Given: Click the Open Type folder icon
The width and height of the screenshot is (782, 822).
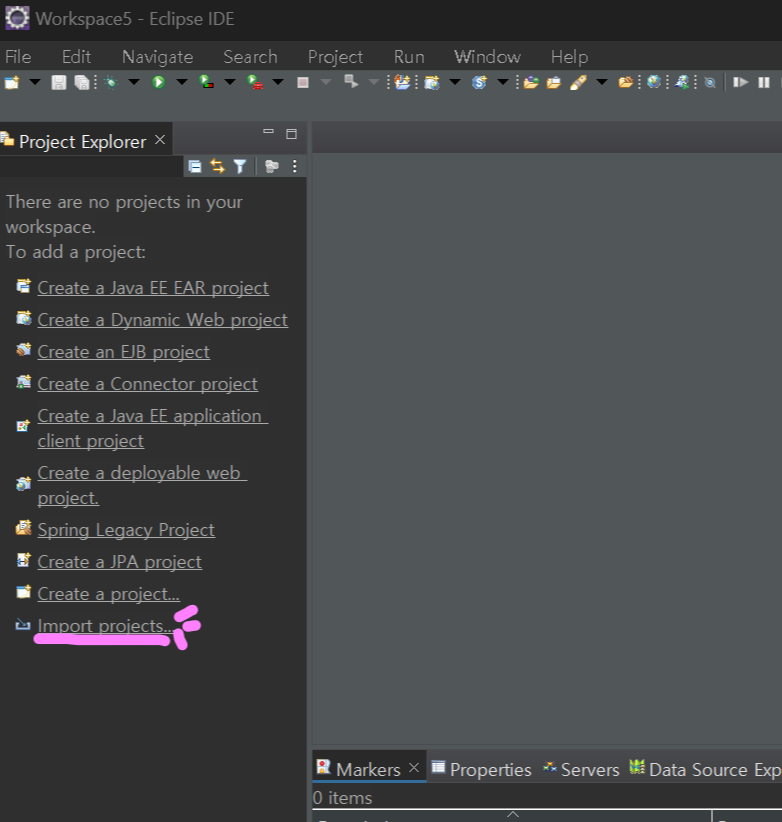Looking at the screenshot, I should pos(531,82).
